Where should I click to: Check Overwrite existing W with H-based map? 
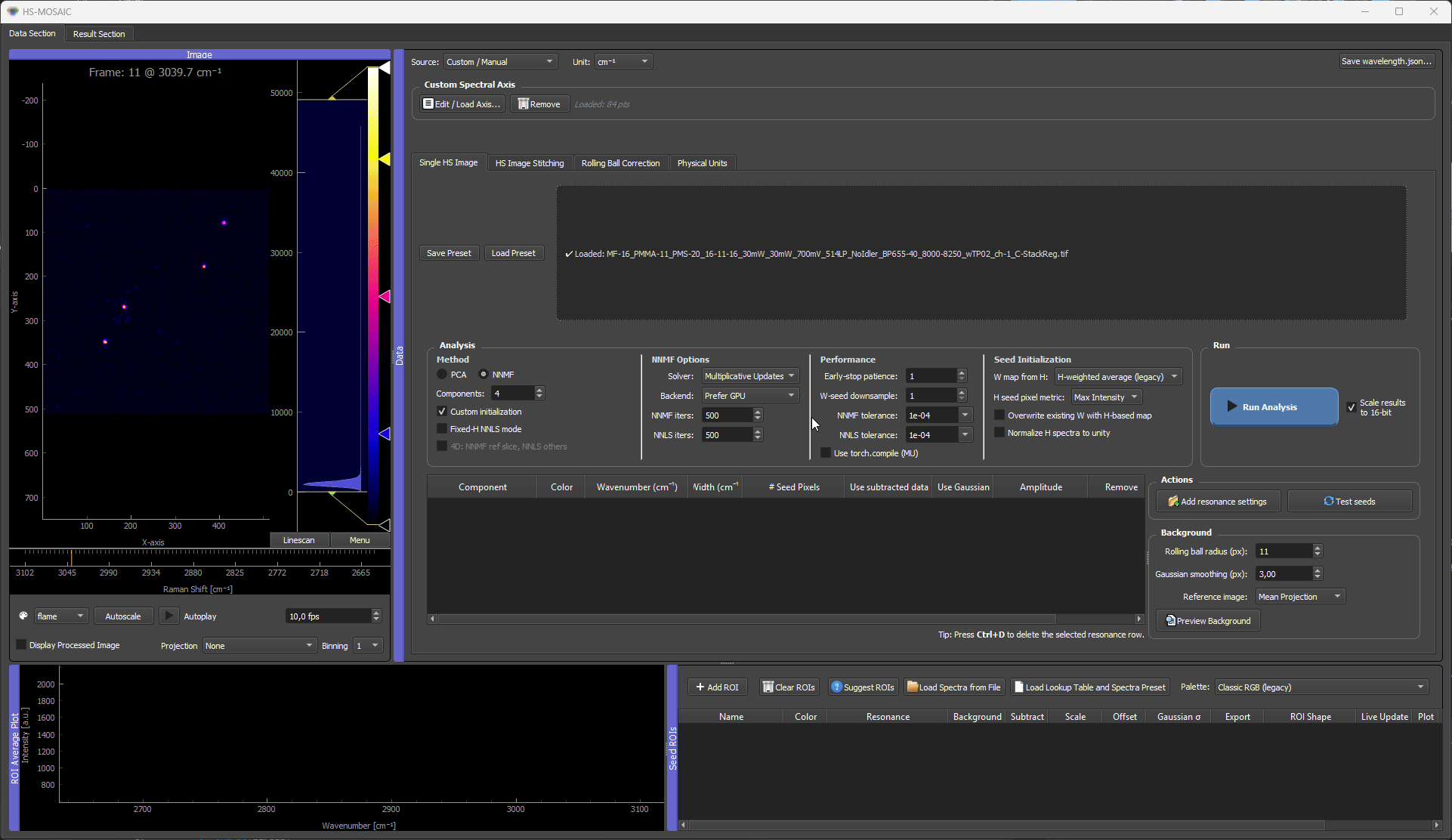point(999,415)
